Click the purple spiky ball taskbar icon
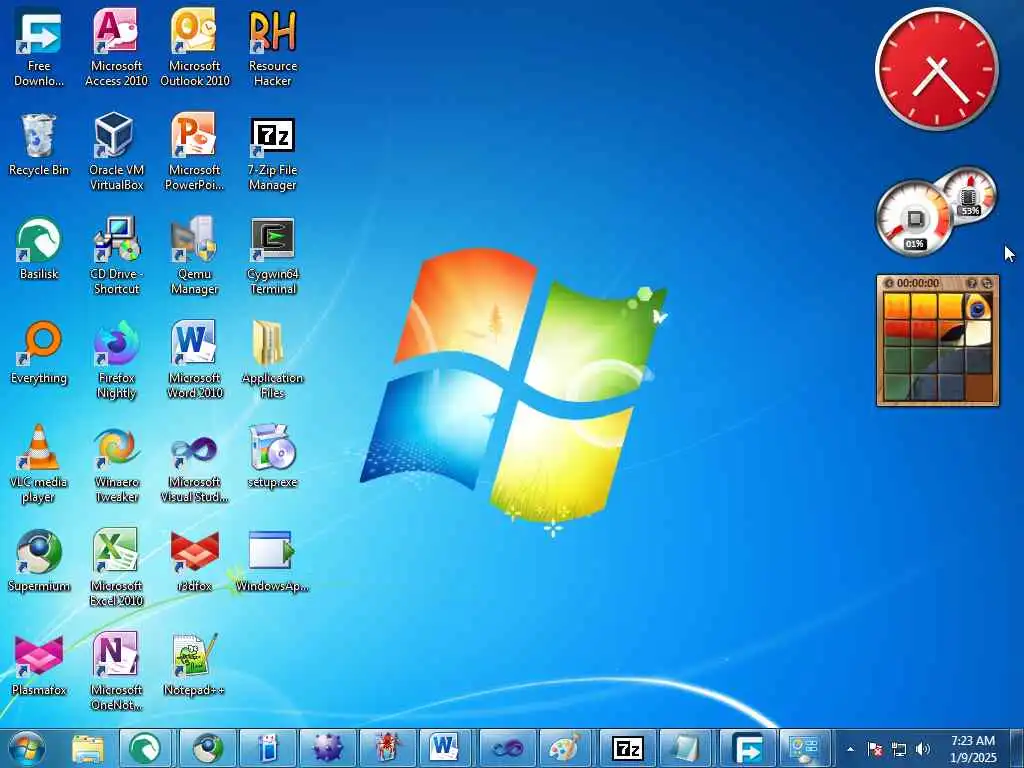 [x=327, y=748]
